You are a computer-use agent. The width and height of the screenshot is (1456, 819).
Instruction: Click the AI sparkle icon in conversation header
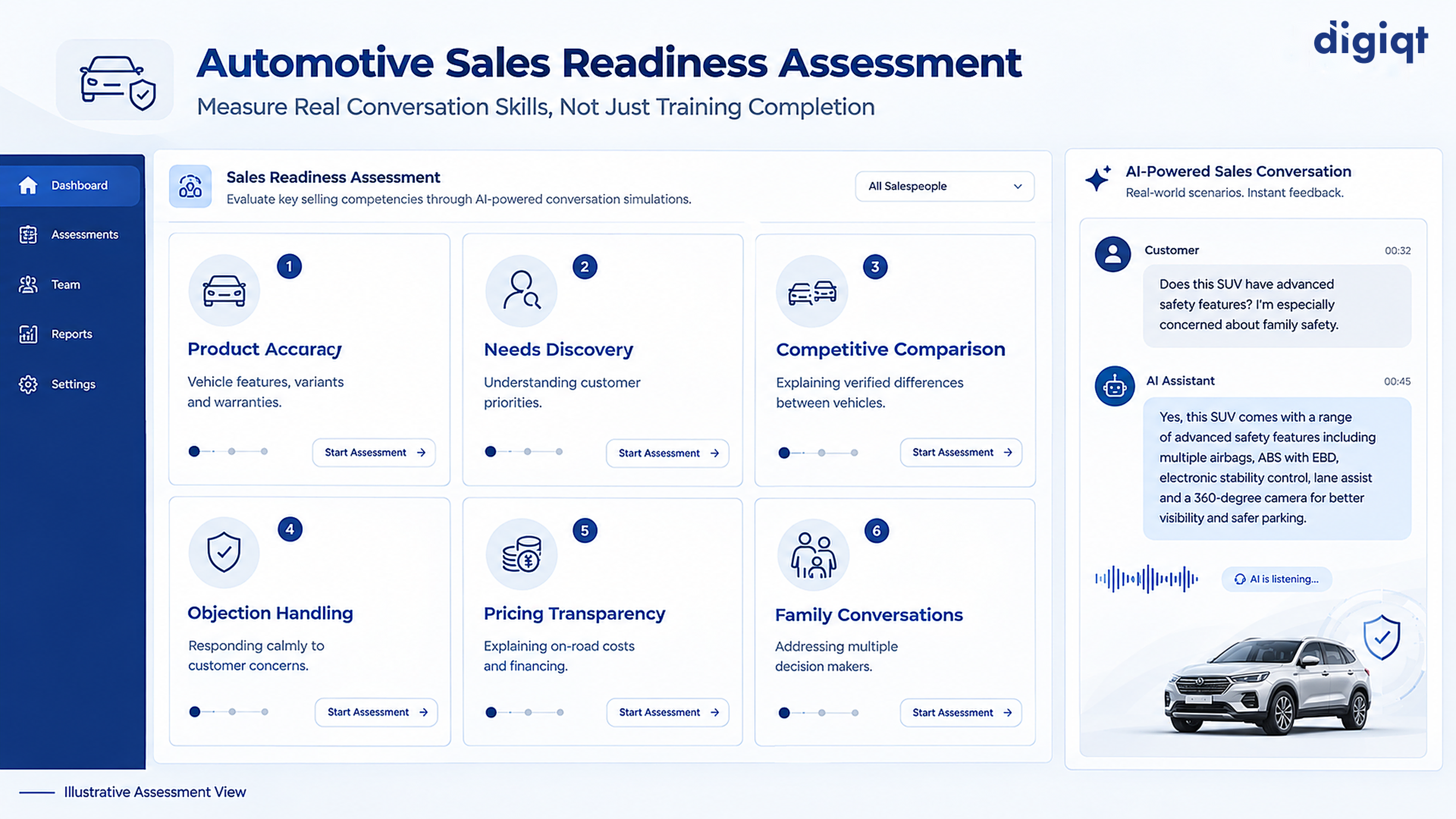click(1098, 179)
